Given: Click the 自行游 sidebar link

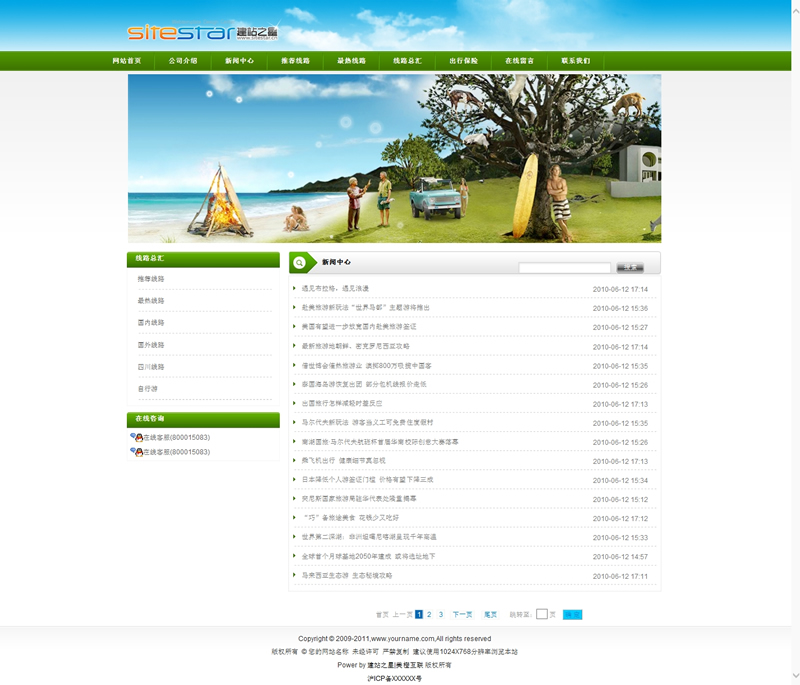Looking at the screenshot, I should tap(147, 389).
